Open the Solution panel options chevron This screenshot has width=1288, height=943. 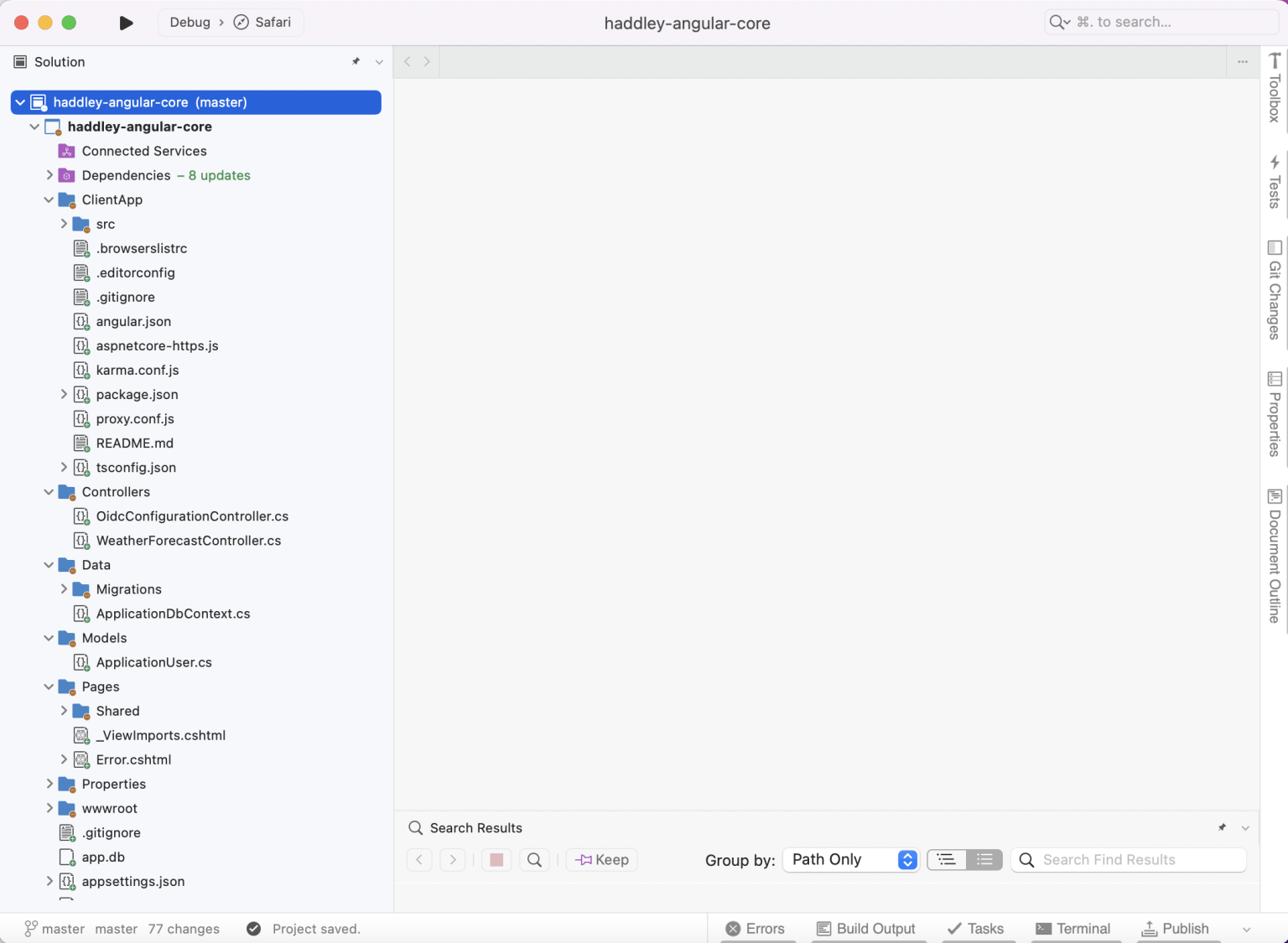[379, 62]
